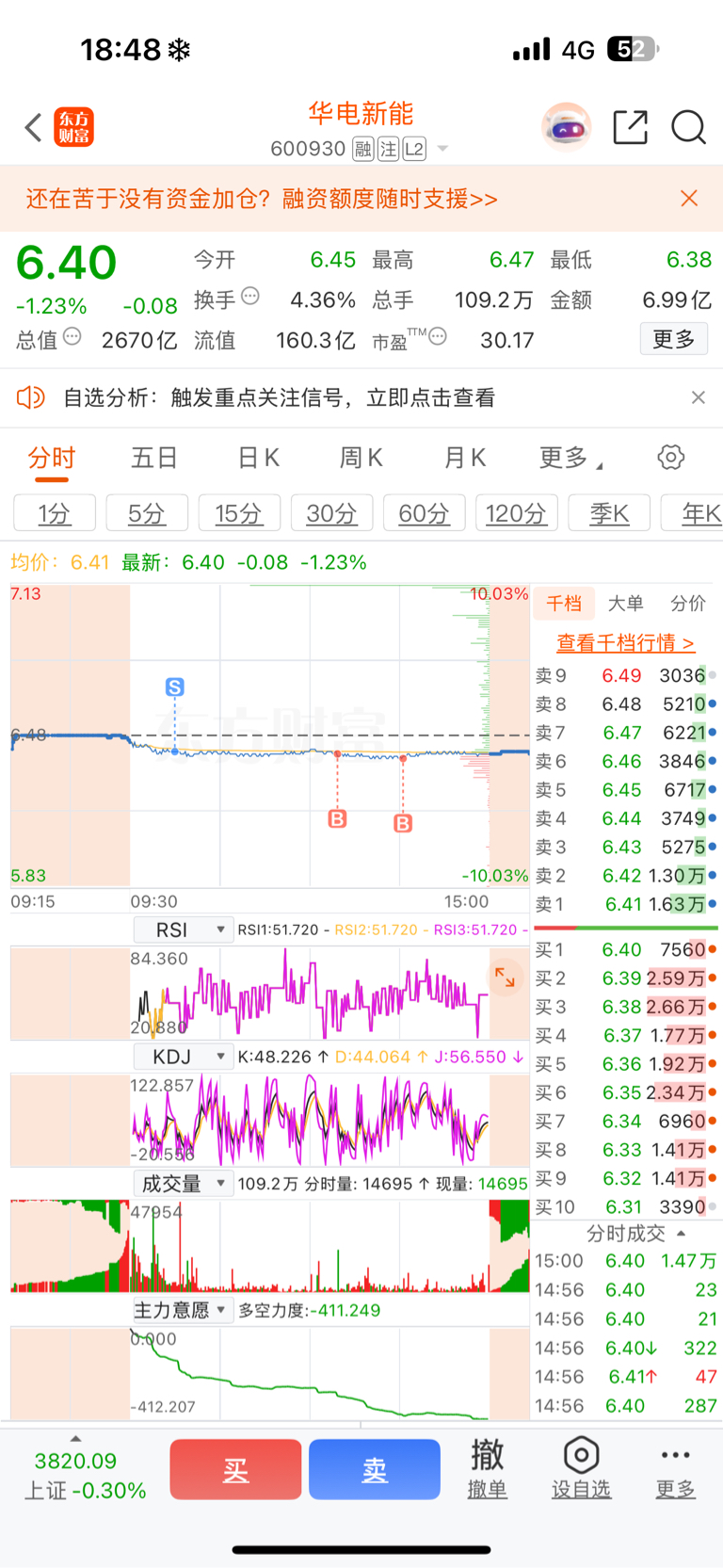This screenshot has width=723, height=1568.
Task: Tap the speaker announcement icon
Action: pos(30,397)
